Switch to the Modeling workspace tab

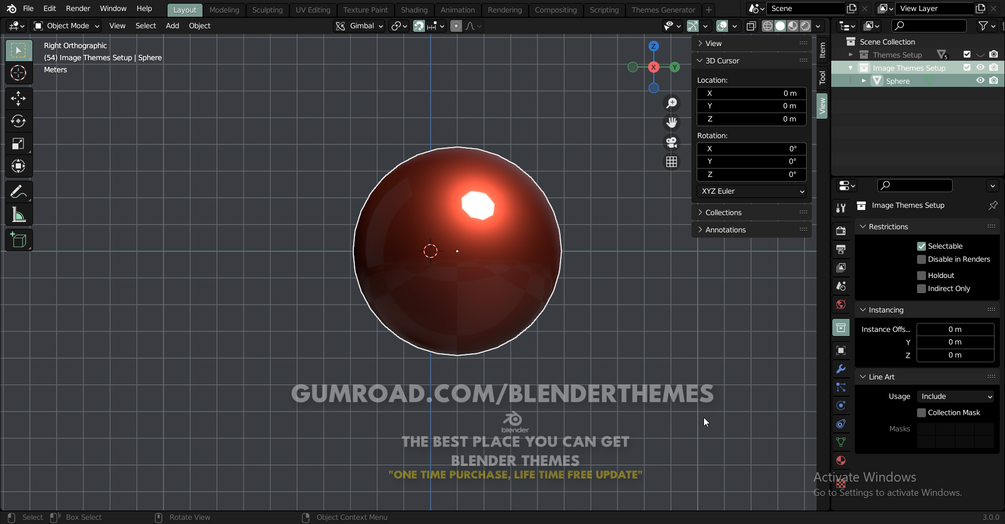224,10
